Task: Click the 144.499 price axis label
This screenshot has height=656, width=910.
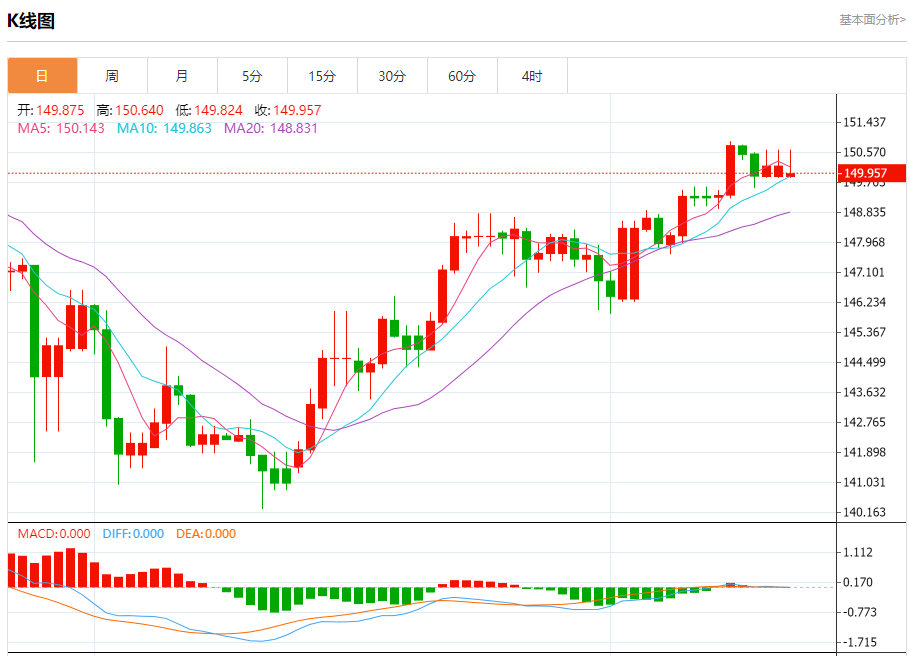Action: tap(864, 362)
